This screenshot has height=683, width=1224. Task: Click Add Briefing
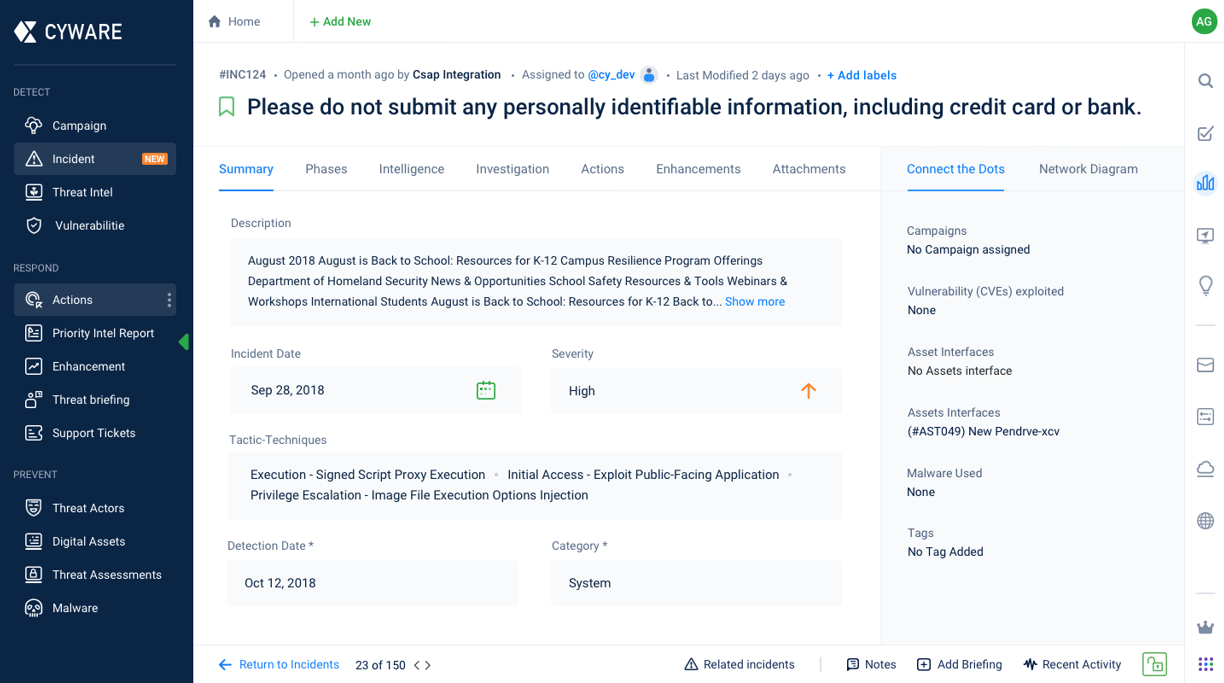click(959, 665)
